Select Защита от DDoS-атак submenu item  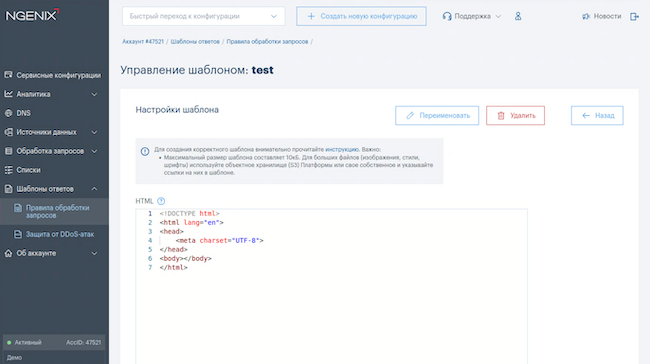click(x=54, y=234)
